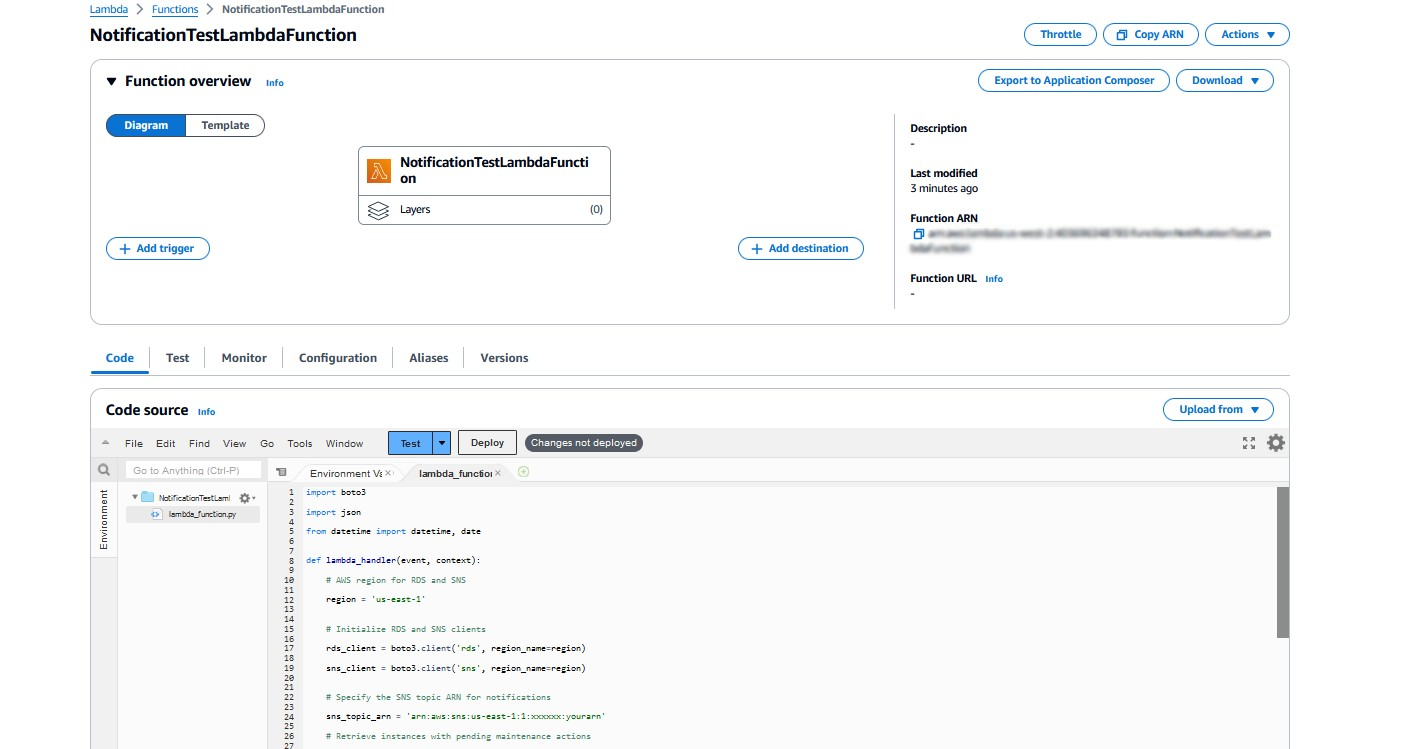Open the File menu in the editor
Viewport: 1407px width, 749px height.
coord(134,443)
